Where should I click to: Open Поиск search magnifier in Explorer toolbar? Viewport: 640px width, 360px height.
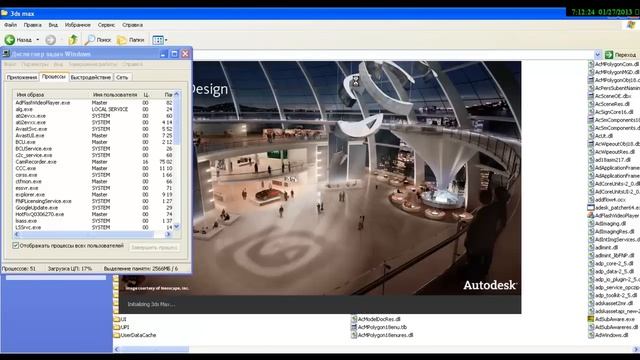coord(89,40)
